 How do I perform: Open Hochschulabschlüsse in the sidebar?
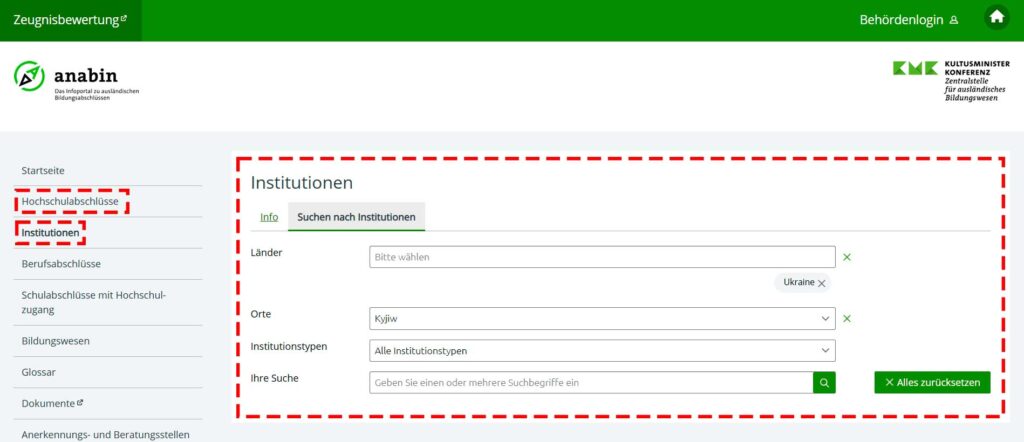[70, 202]
